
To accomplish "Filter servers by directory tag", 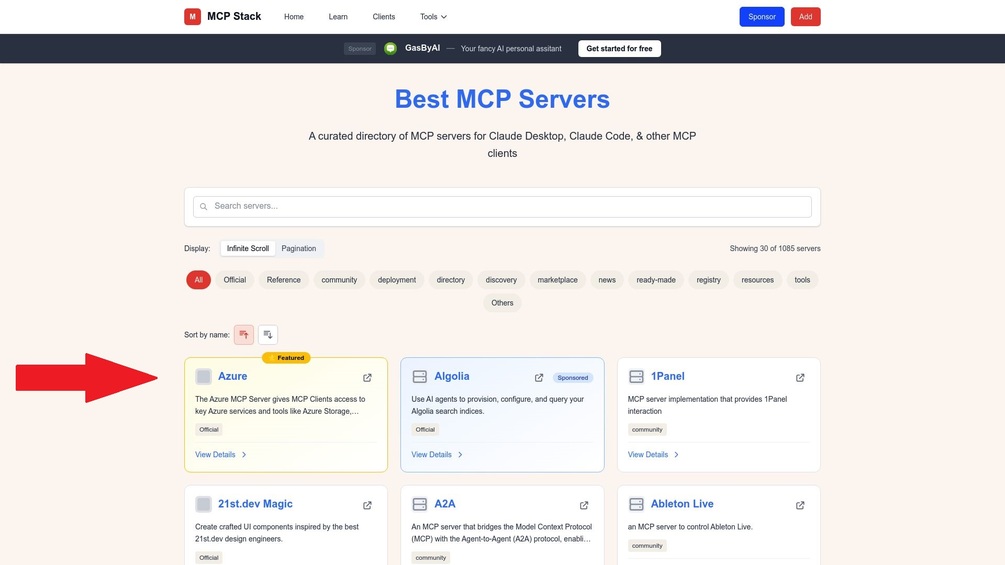I will 451,280.
